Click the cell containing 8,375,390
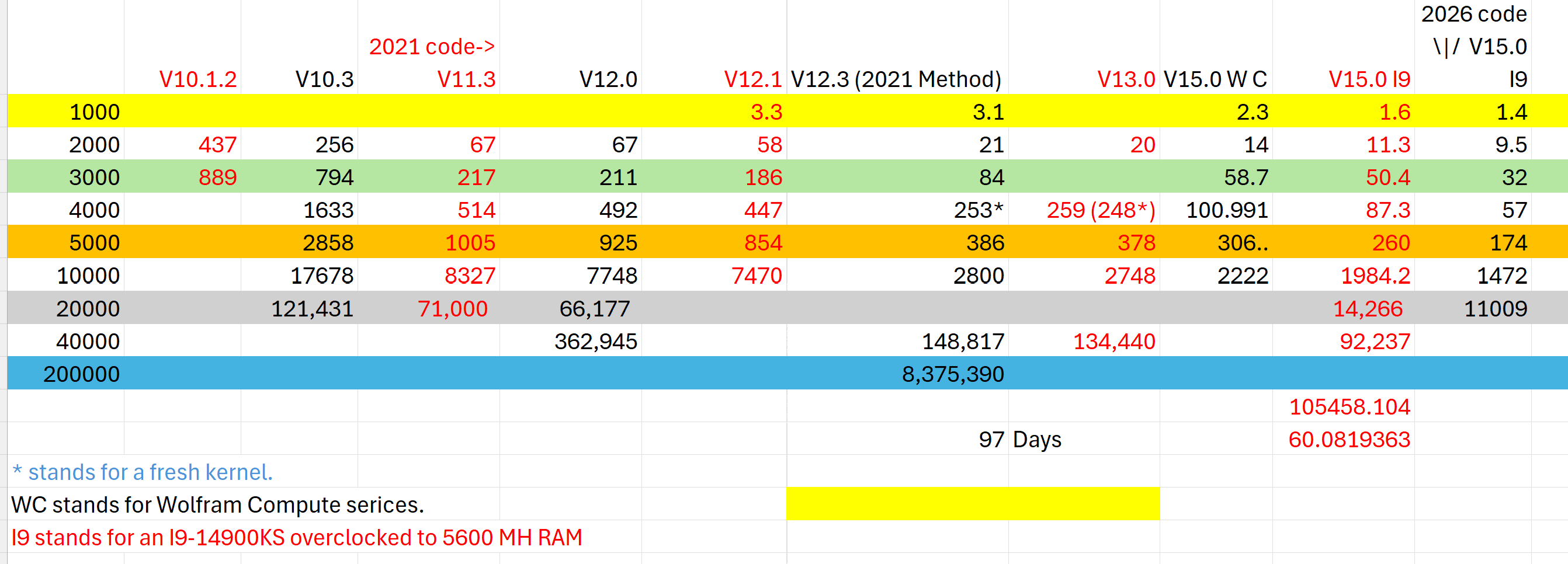 click(897, 374)
